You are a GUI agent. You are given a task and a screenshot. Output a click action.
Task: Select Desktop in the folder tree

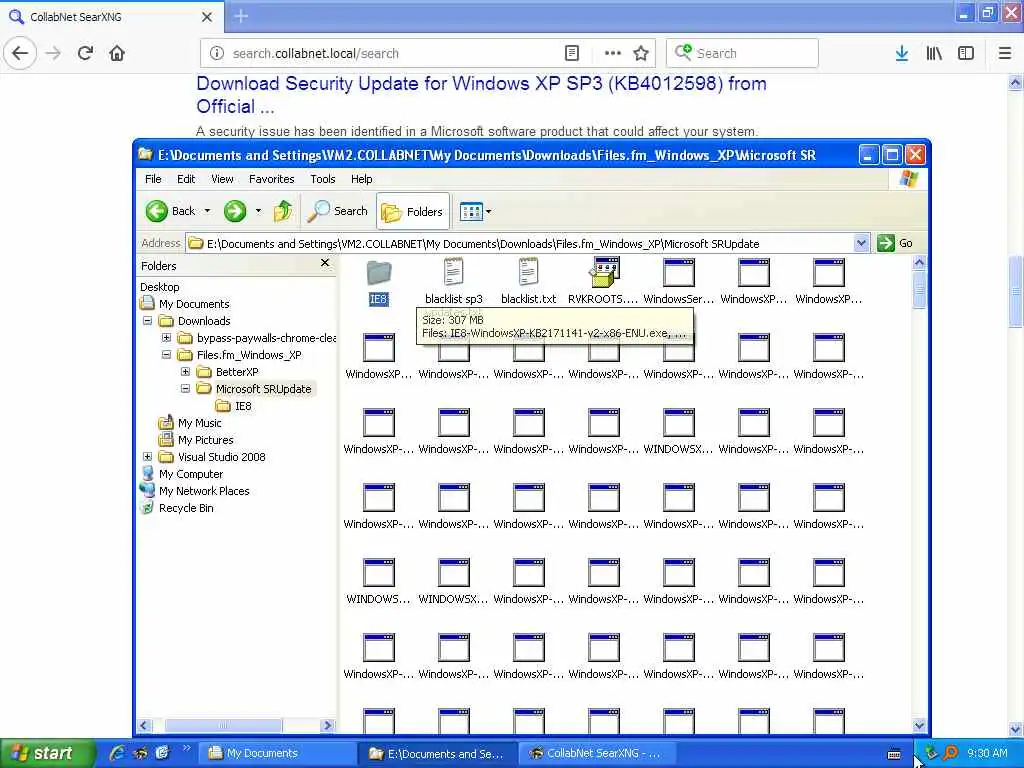pyautogui.click(x=159, y=287)
